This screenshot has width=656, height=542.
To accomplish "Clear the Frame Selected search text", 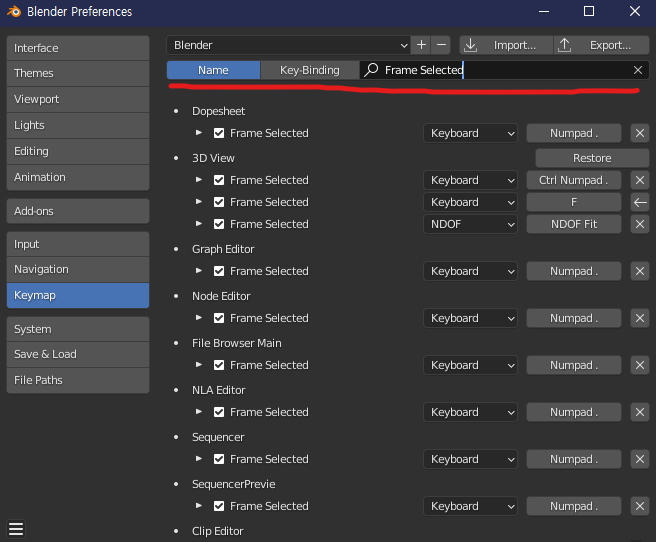I will tap(638, 70).
